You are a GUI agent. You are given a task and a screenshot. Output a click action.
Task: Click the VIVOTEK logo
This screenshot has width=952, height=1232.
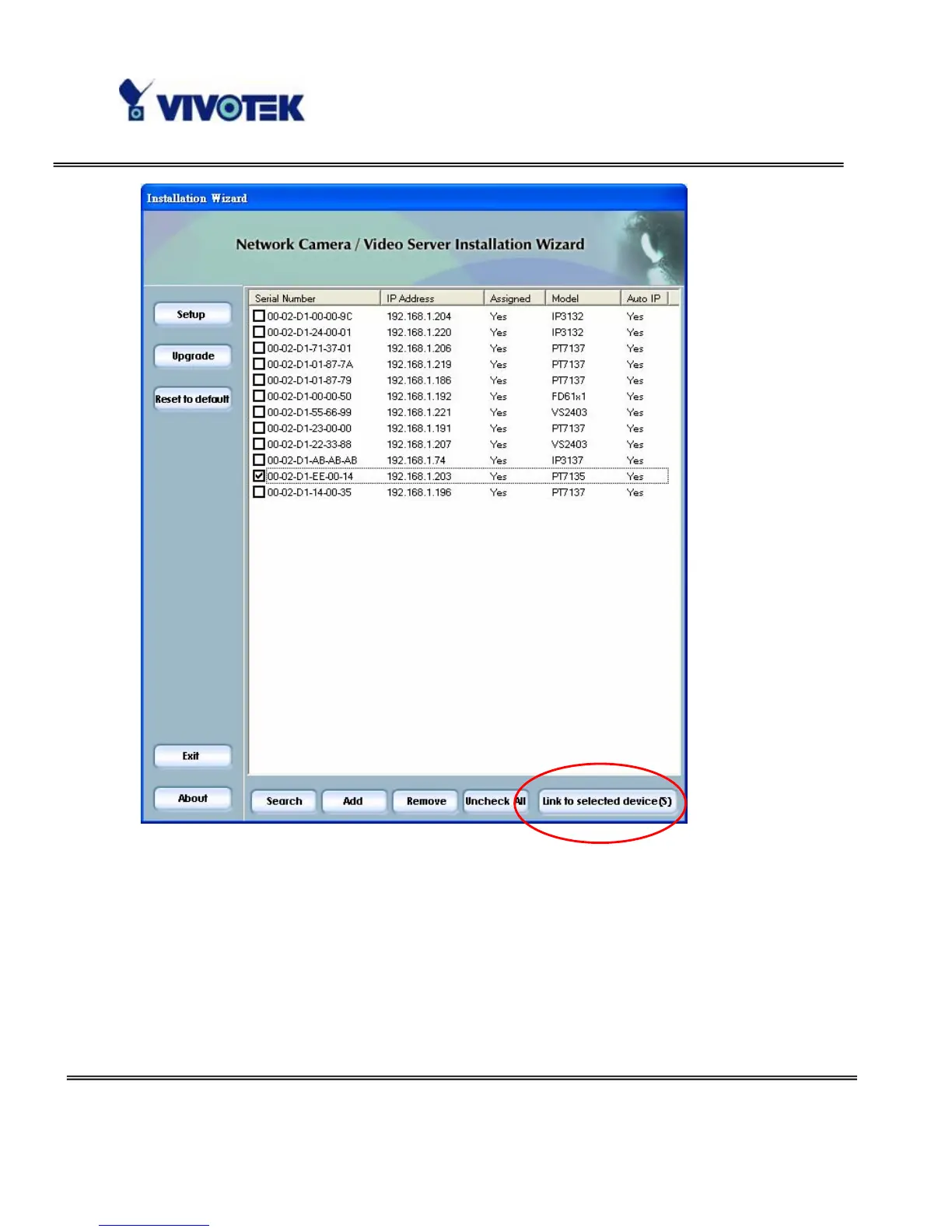point(211,100)
